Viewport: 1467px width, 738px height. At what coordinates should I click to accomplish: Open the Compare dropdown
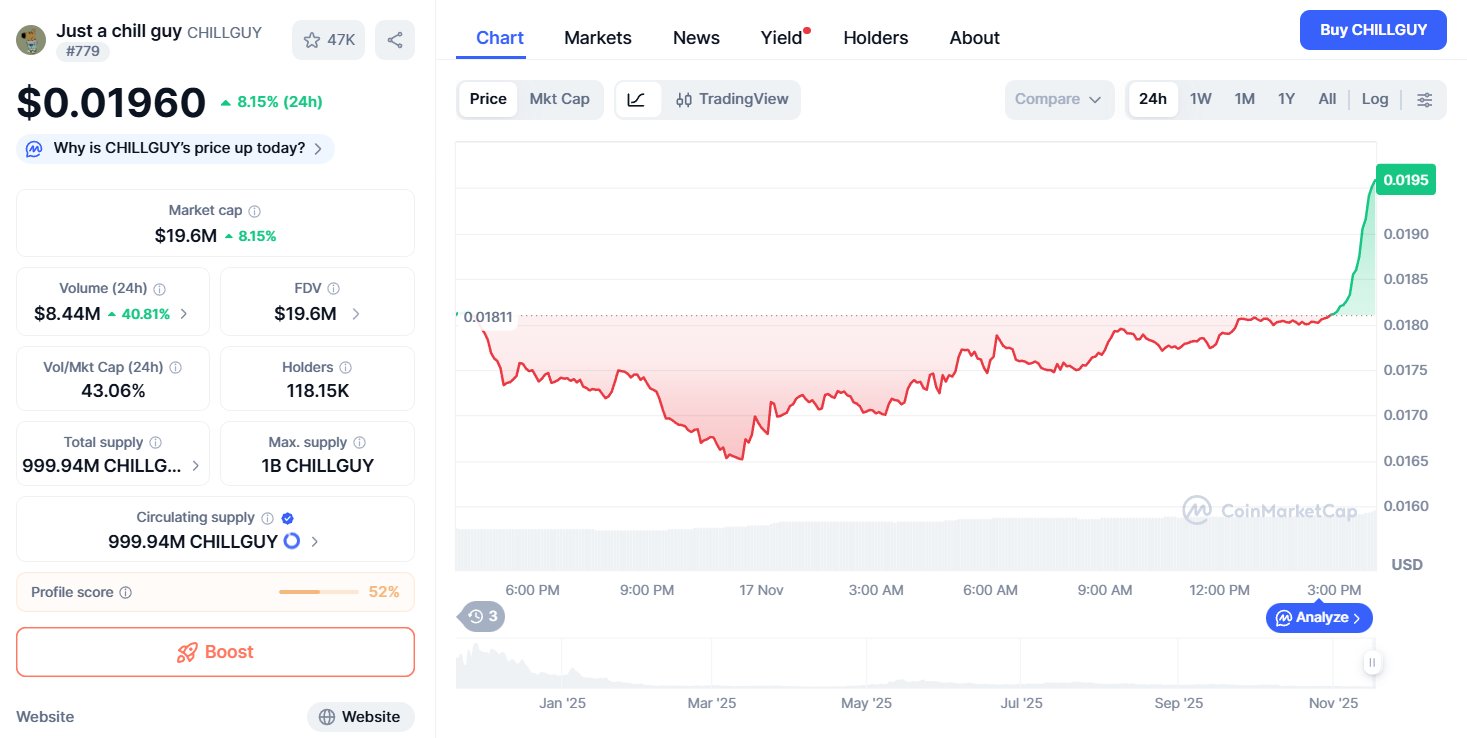[x=1058, y=99]
